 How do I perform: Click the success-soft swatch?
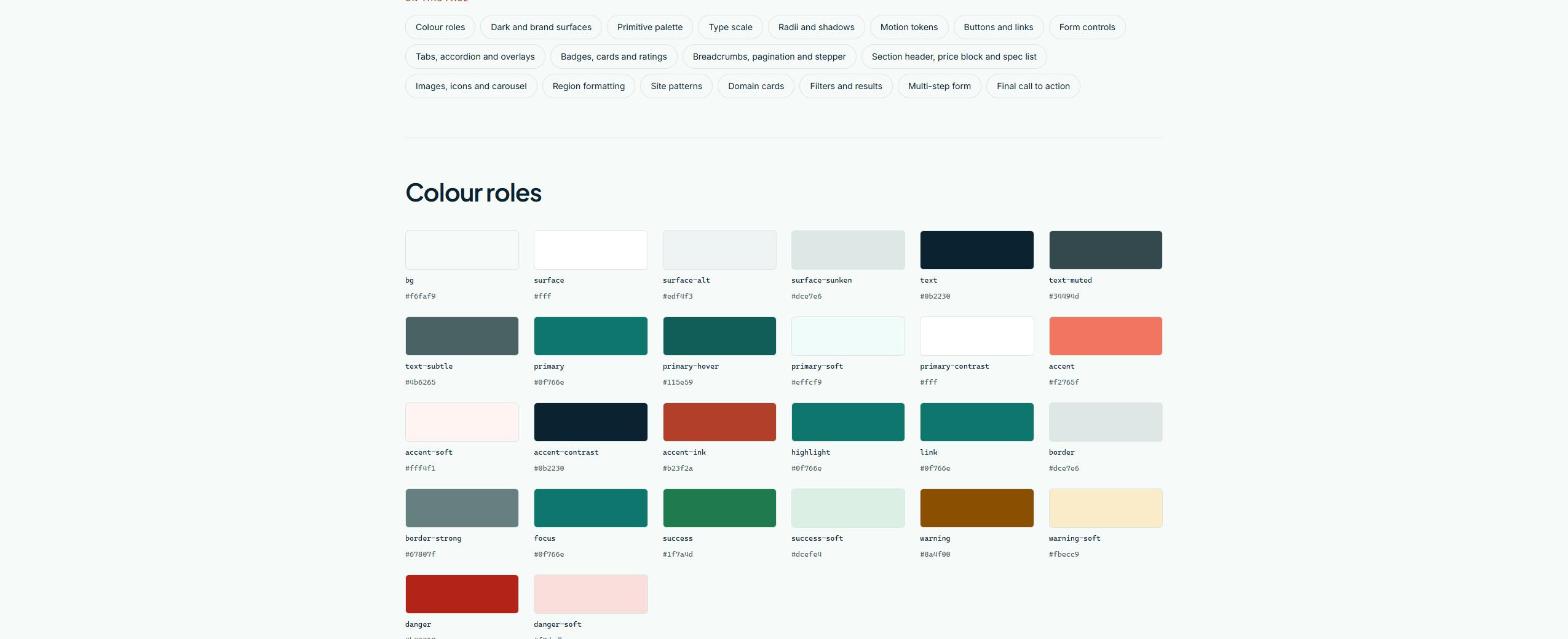[848, 508]
